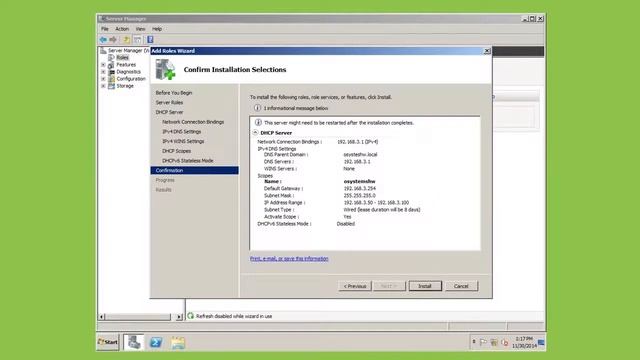Go to IPv4 WINS Settings step

click(x=183, y=141)
